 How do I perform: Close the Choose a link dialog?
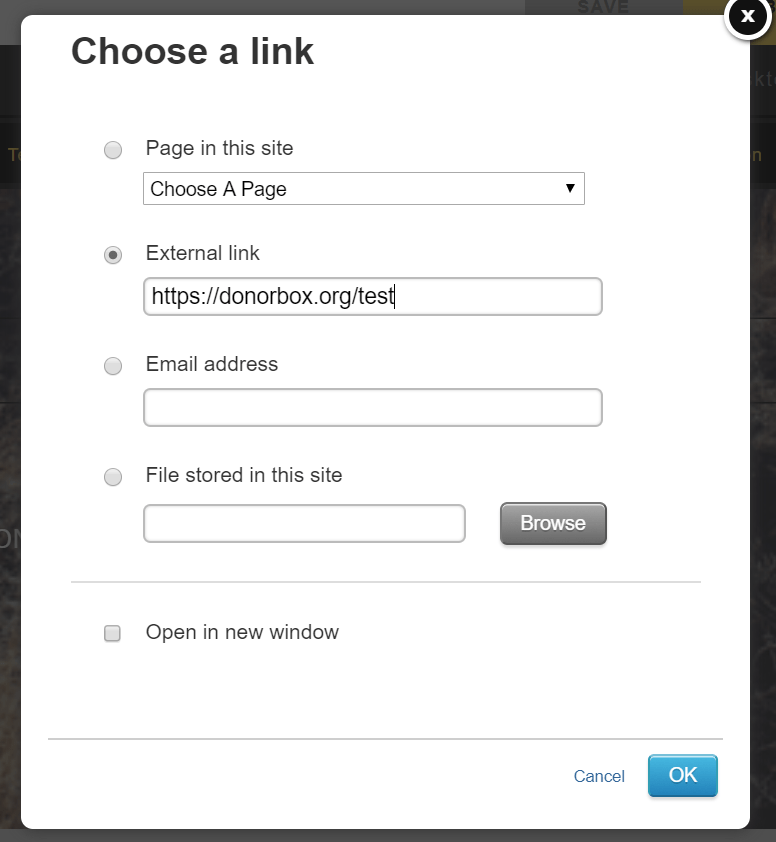click(x=747, y=17)
